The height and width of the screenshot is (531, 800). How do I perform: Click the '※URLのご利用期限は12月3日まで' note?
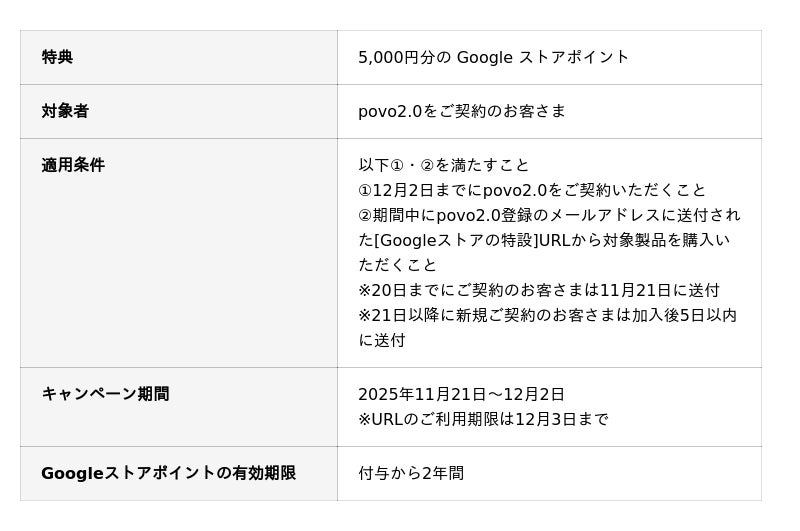pyautogui.click(x=483, y=419)
